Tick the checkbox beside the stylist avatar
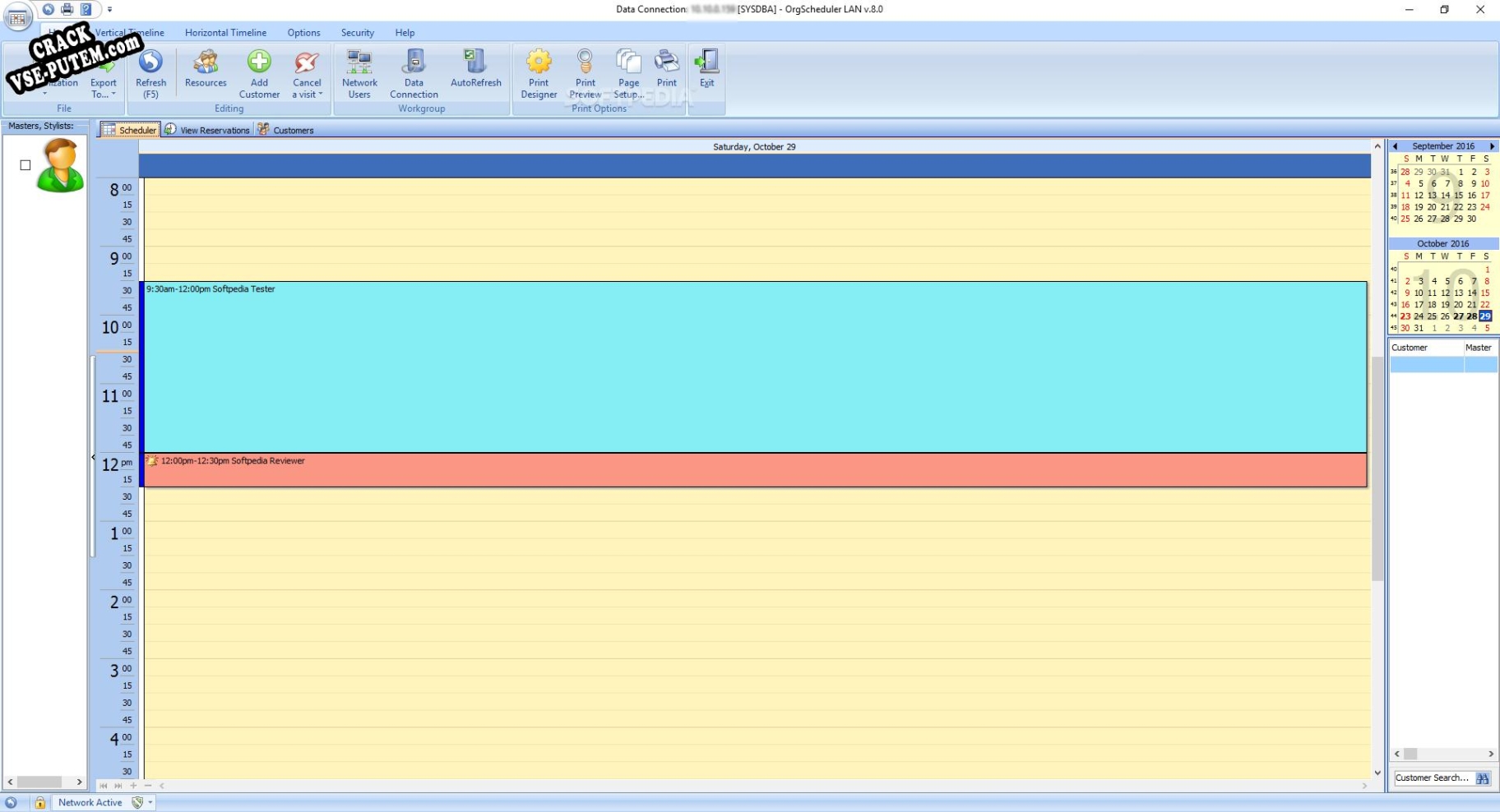The height and width of the screenshot is (812, 1500). (x=25, y=165)
